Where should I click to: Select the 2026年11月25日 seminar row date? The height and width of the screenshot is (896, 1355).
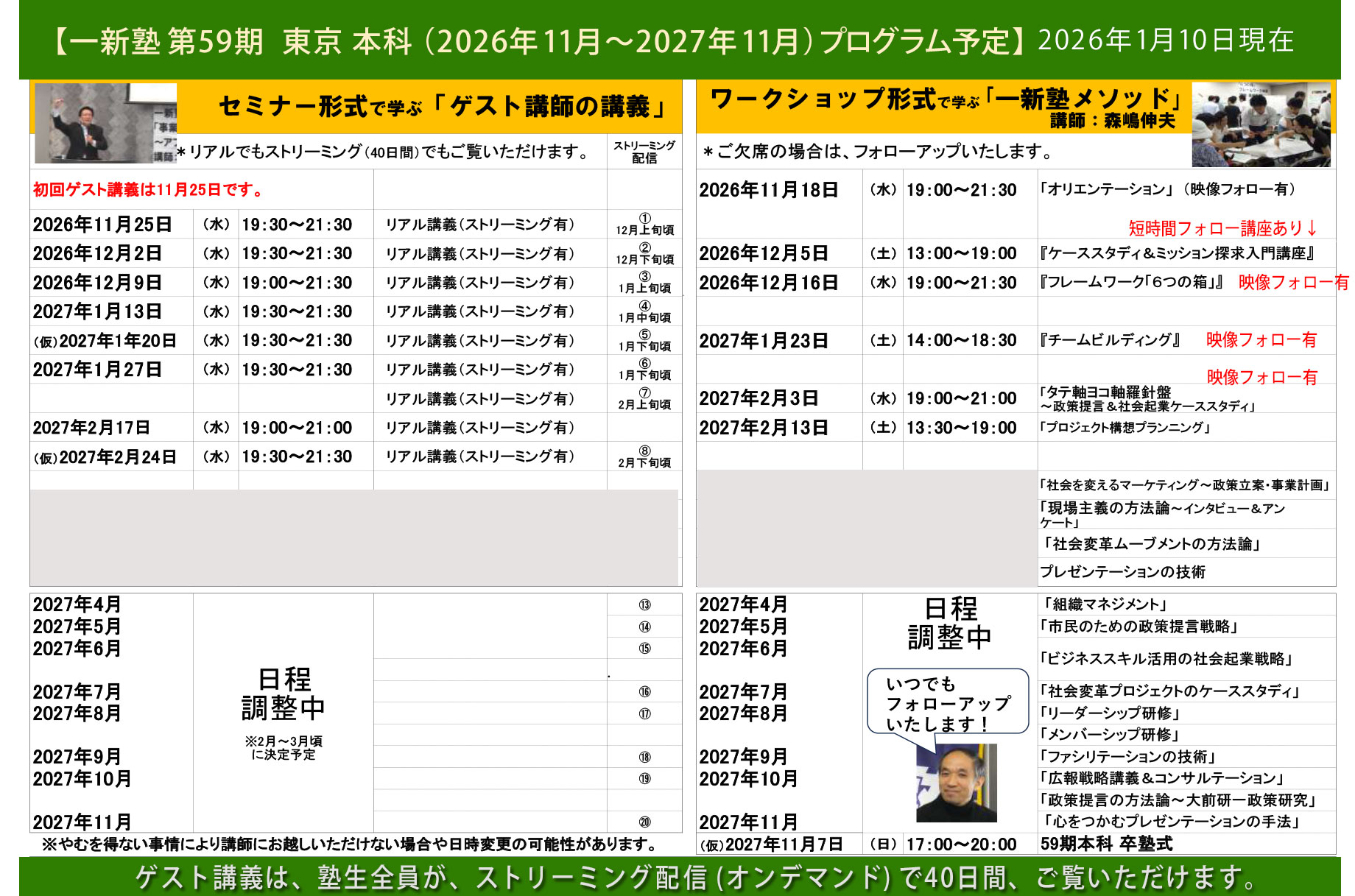[102, 225]
